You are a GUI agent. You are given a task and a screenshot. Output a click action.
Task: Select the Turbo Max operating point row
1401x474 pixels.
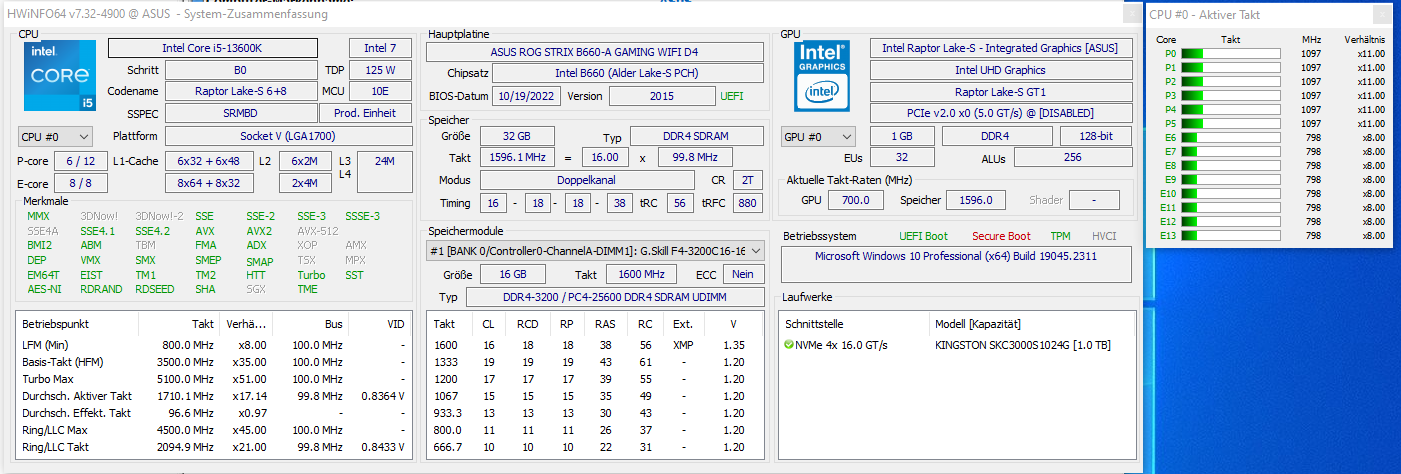213,379
